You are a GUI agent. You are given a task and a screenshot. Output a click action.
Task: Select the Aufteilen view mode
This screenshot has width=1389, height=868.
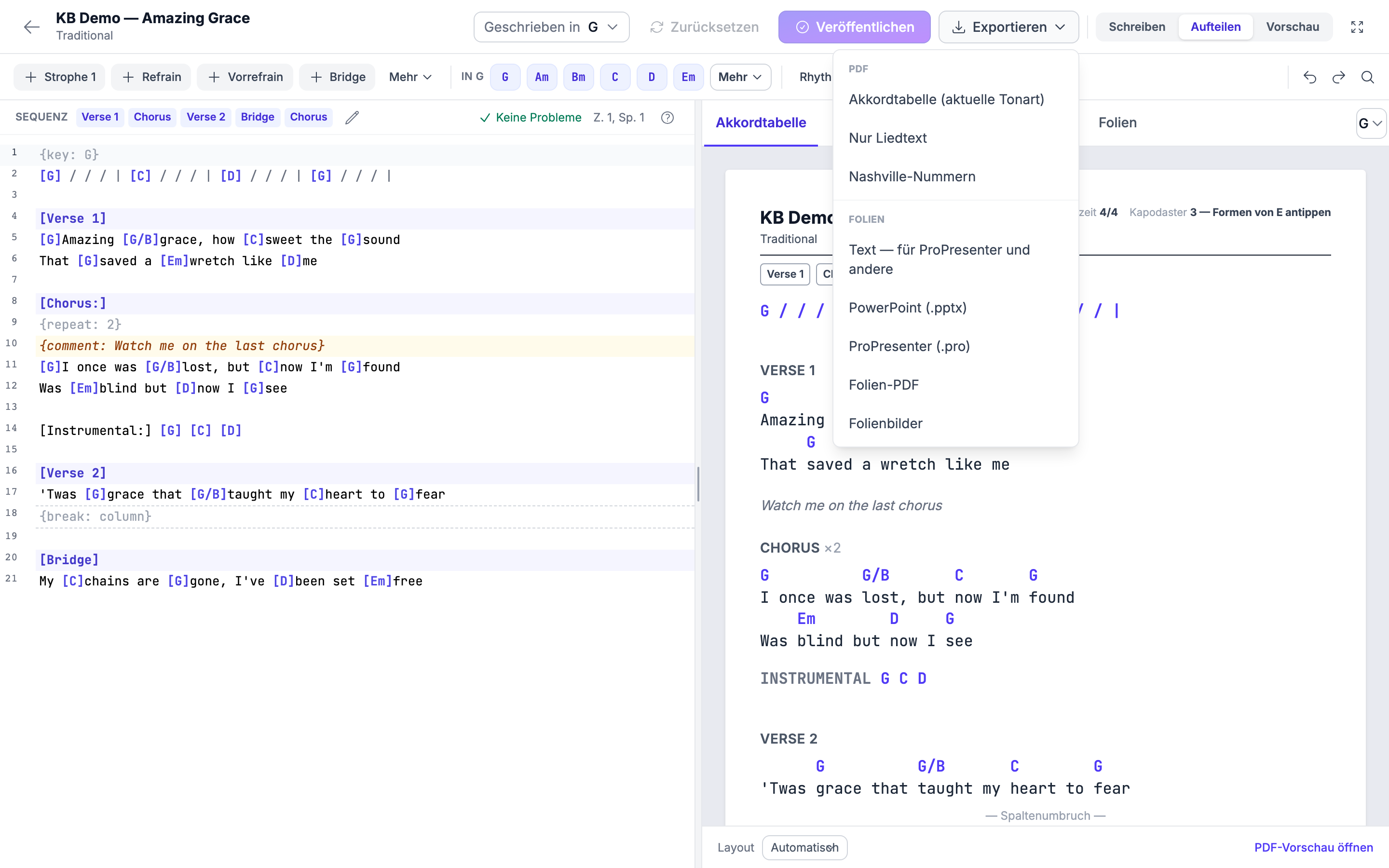1215,27
